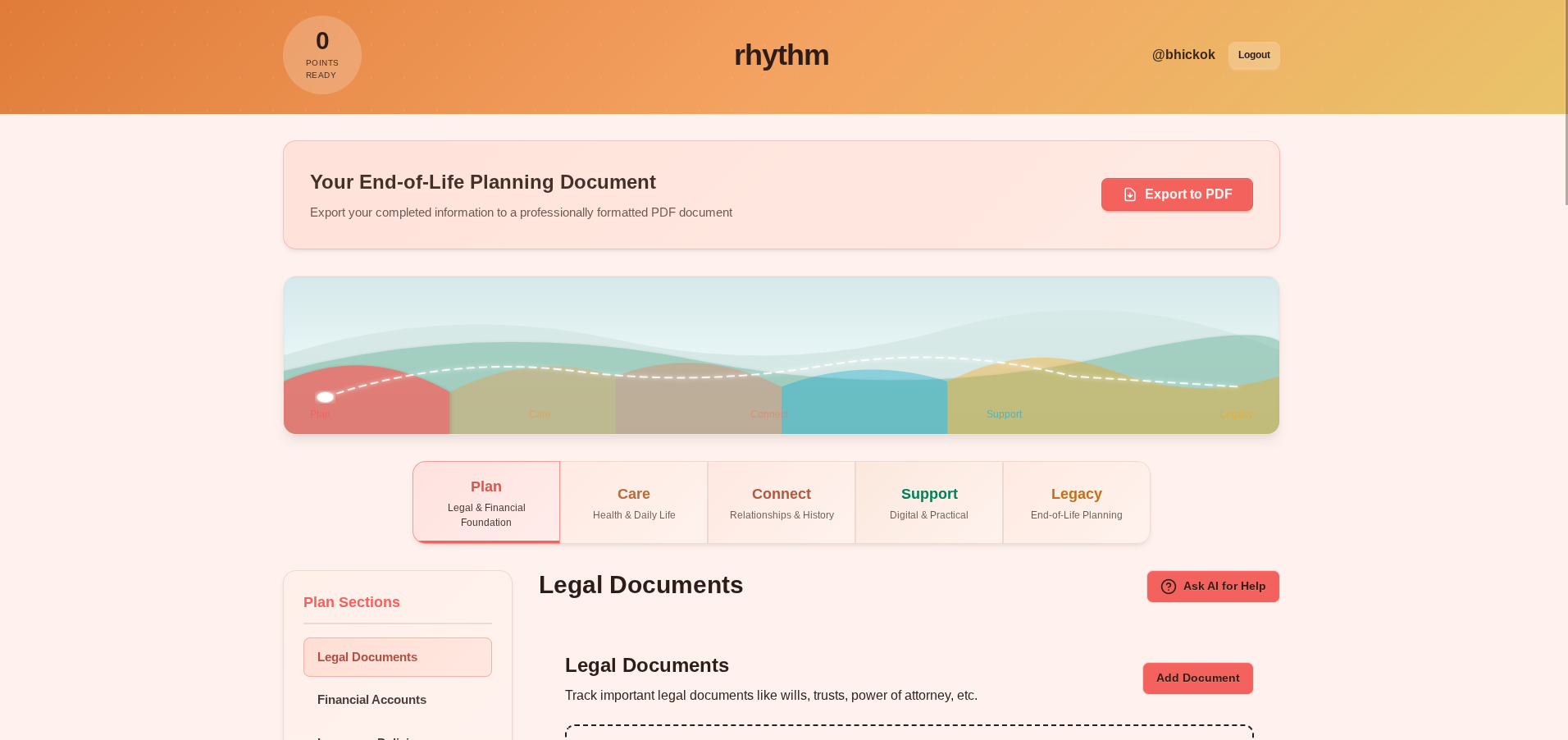Switch to the Support tab
This screenshot has width=1568, height=740.
pyautogui.click(x=928, y=501)
